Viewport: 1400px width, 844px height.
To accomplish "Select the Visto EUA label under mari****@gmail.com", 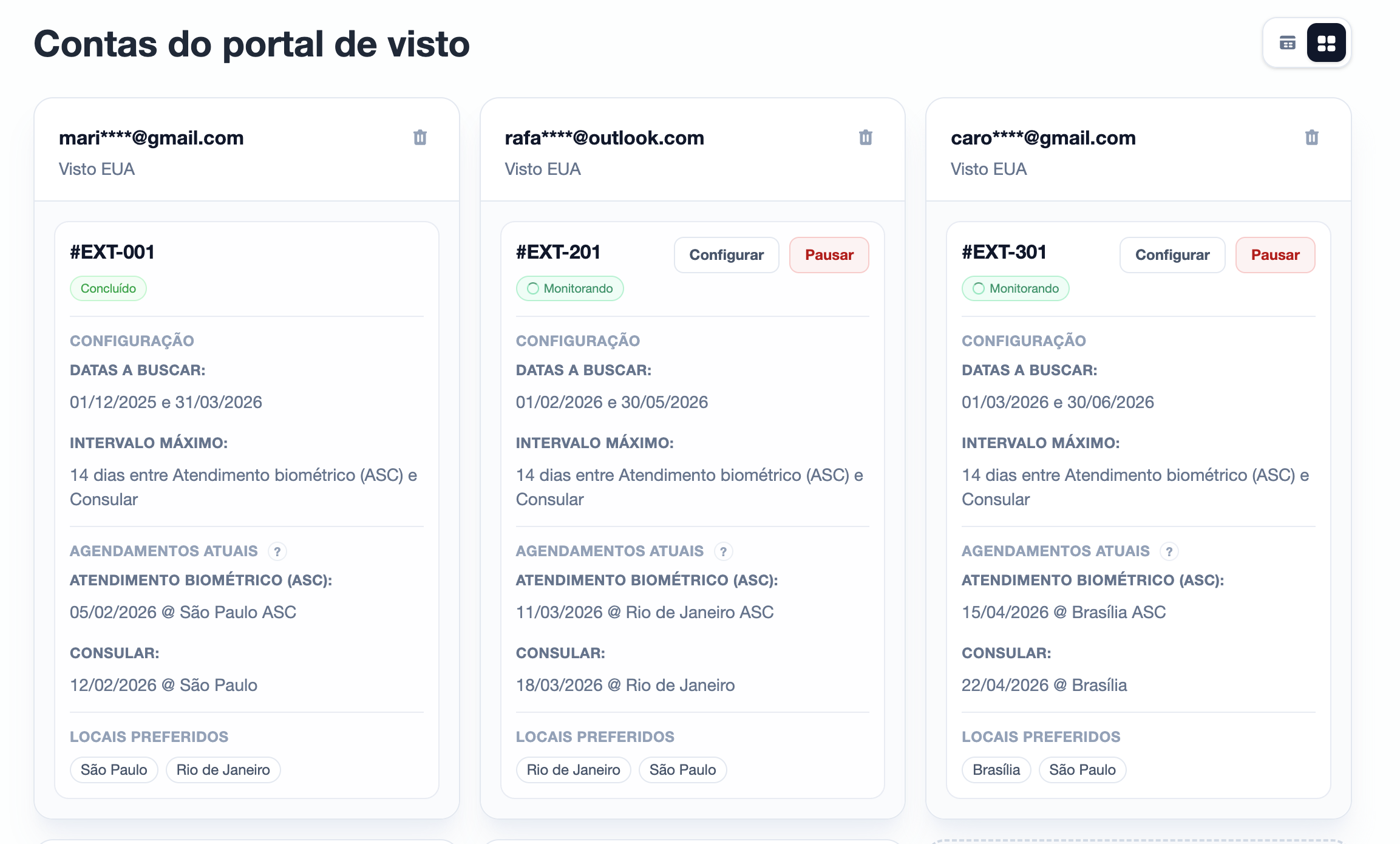I will pos(97,169).
